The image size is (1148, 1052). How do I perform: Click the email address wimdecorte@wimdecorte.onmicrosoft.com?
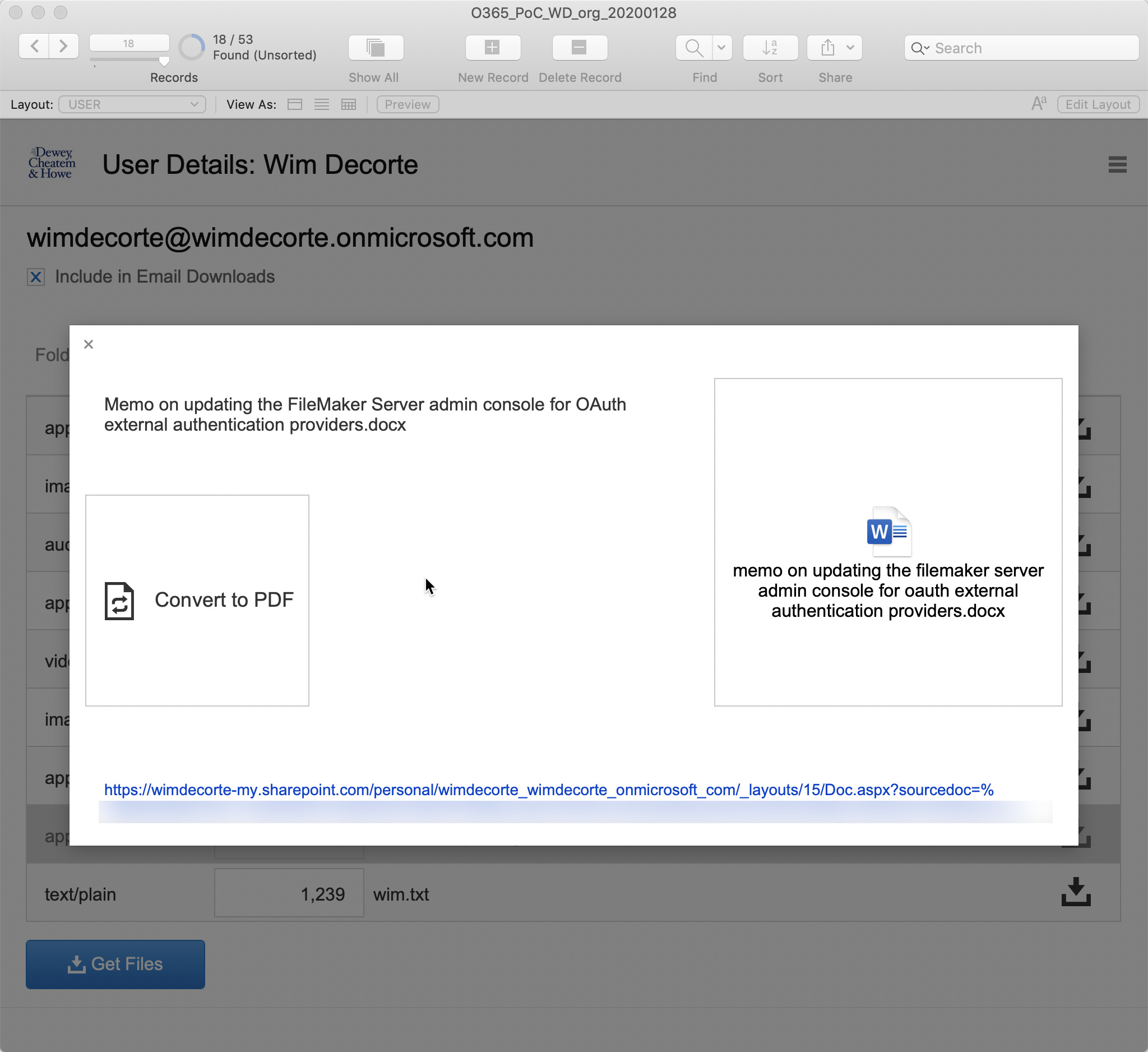[280, 238]
